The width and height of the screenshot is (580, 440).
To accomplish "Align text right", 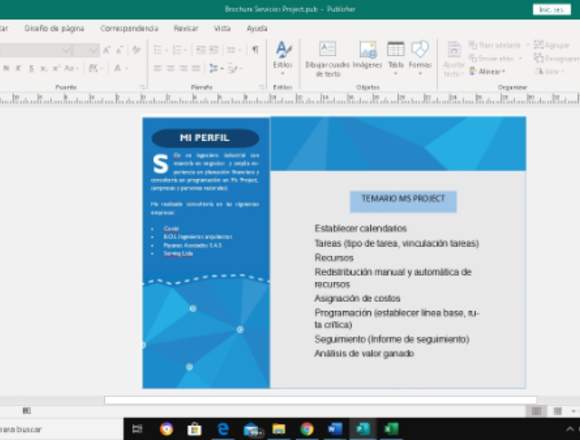I will tap(183, 68).
